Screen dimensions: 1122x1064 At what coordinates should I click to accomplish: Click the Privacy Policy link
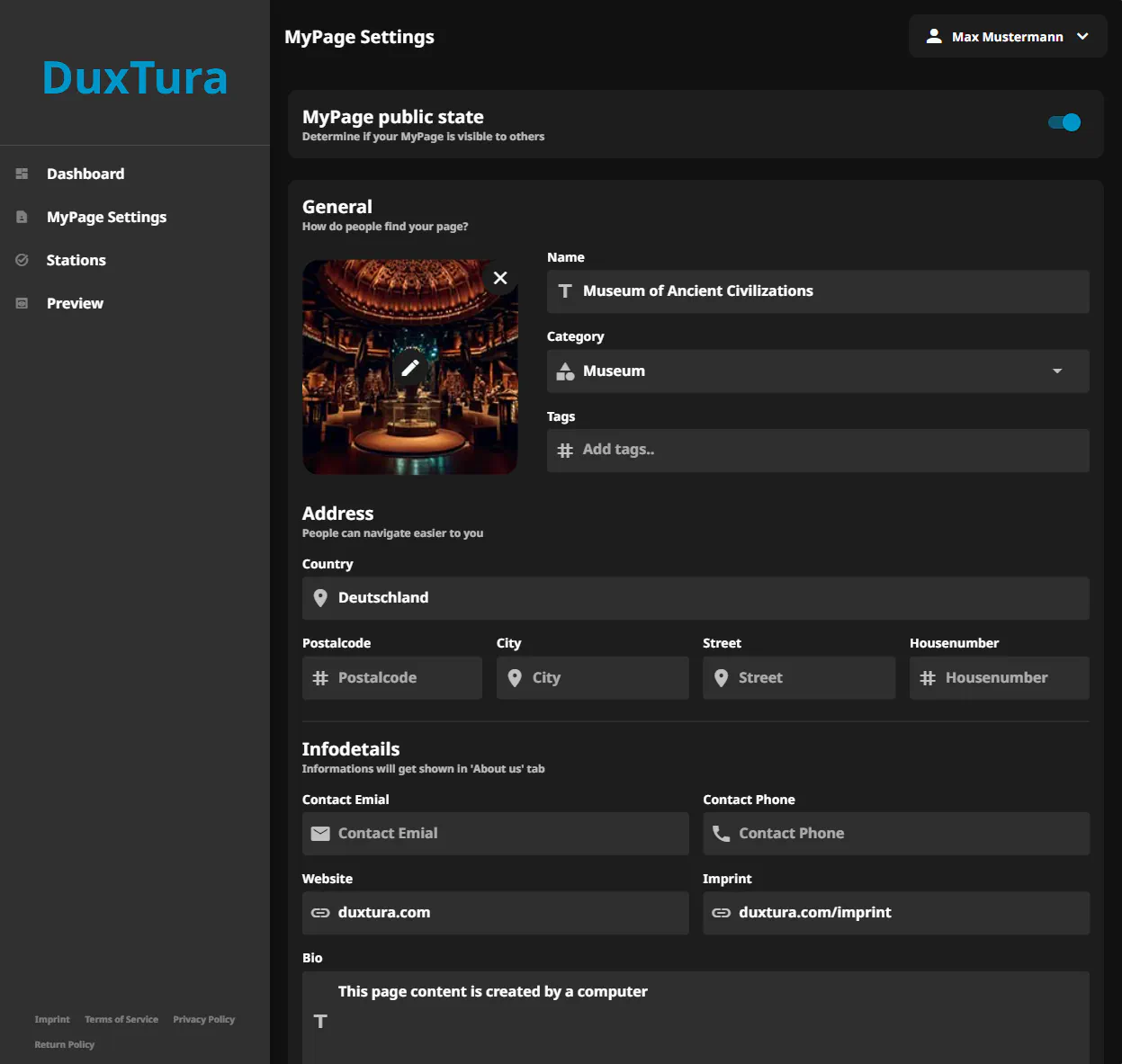tap(203, 1019)
